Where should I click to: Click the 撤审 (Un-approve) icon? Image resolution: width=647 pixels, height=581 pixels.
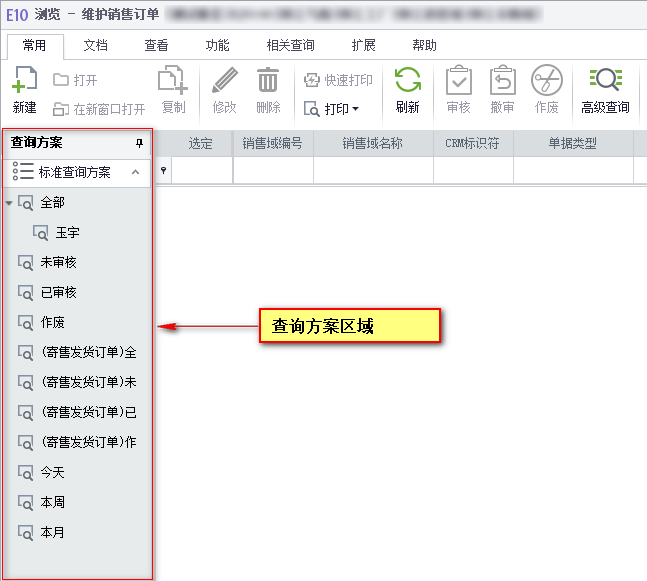[502, 81]
